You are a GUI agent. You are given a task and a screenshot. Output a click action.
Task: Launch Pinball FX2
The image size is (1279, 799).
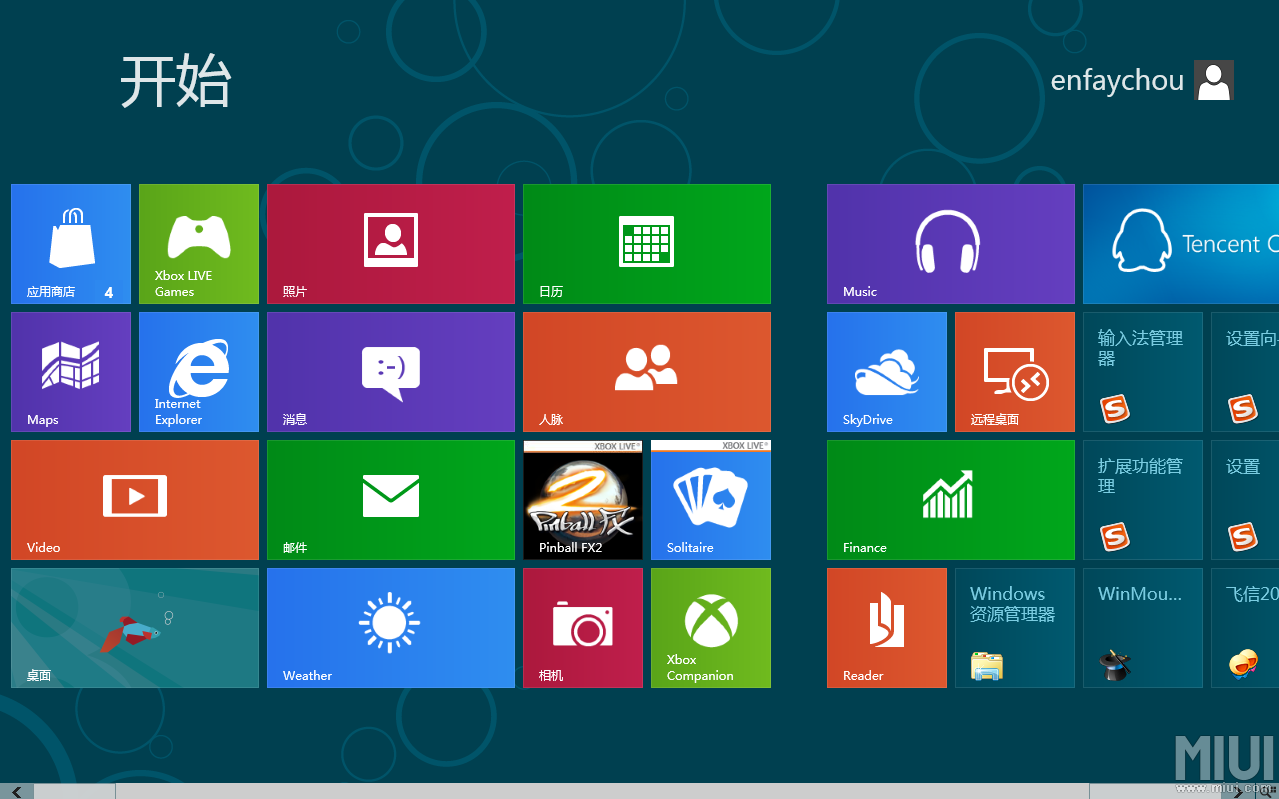click(582, 499)
